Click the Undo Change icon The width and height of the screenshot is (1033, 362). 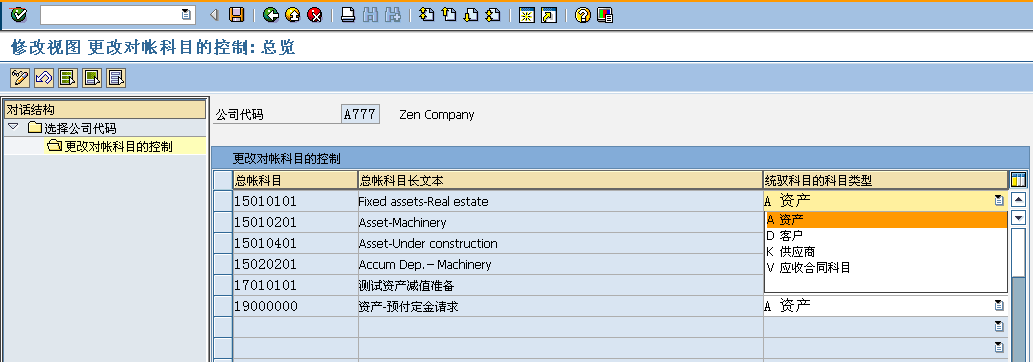point(43,78)
